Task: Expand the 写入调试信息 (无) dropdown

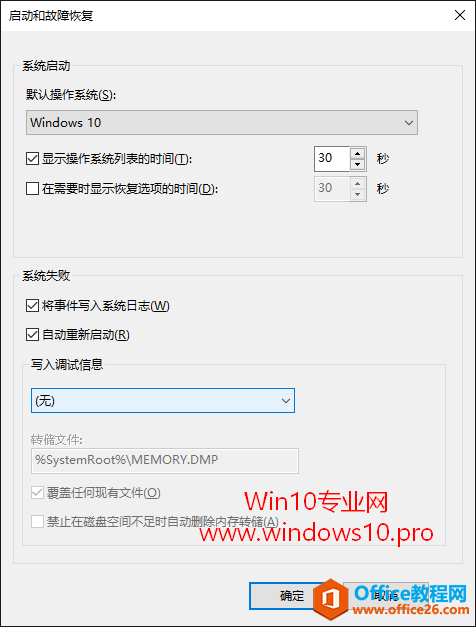Action: (163, 400)
